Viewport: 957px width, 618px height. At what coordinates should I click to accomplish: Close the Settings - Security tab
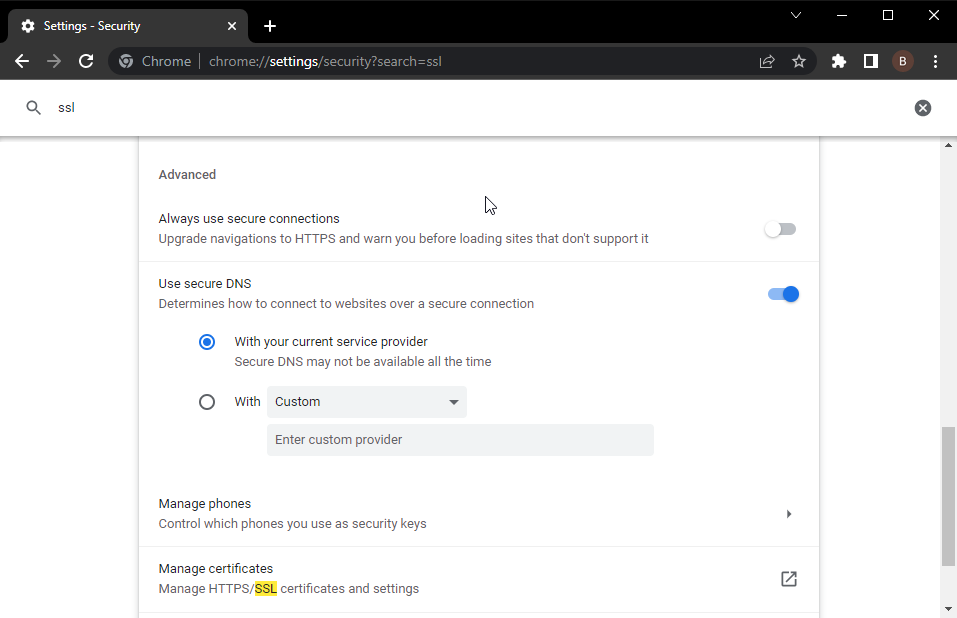click(232, 26)
